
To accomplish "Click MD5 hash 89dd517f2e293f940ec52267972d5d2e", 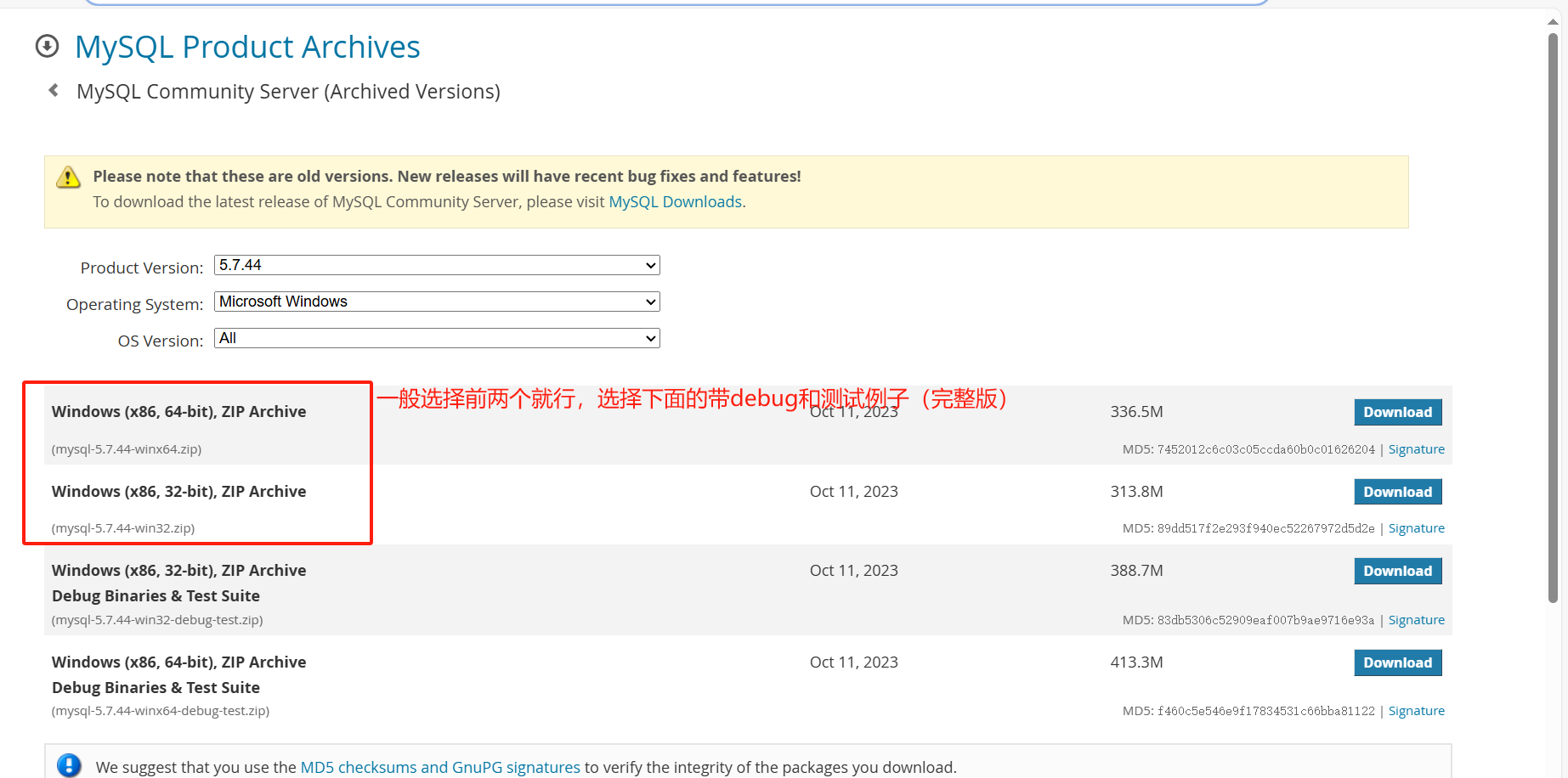I will pos(1265,528).
